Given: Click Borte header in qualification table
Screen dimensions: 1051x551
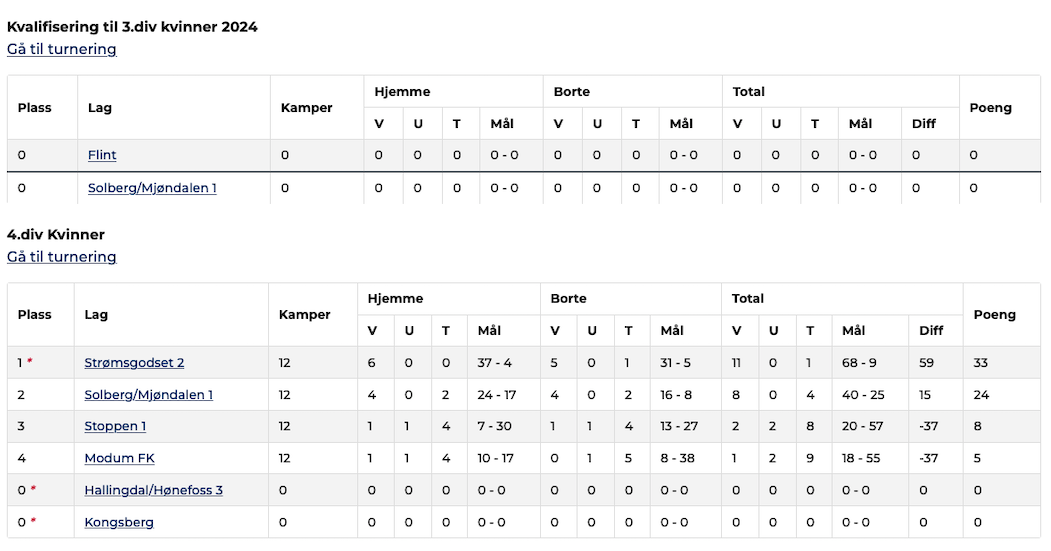Looking at the screenshot, I should (572, 92).
